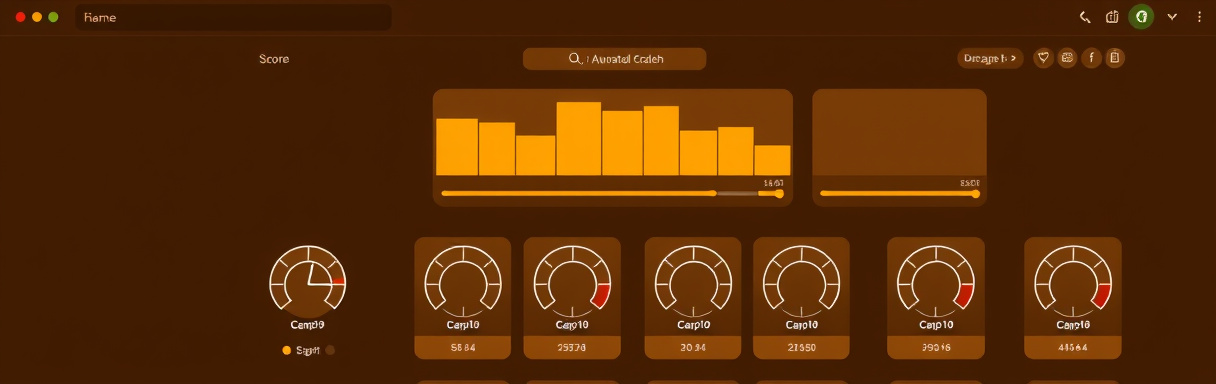The width and height of the screenshot is (1216, 384).
Task: Open the vertical three-dot menu
Action: pos(1199,17)
